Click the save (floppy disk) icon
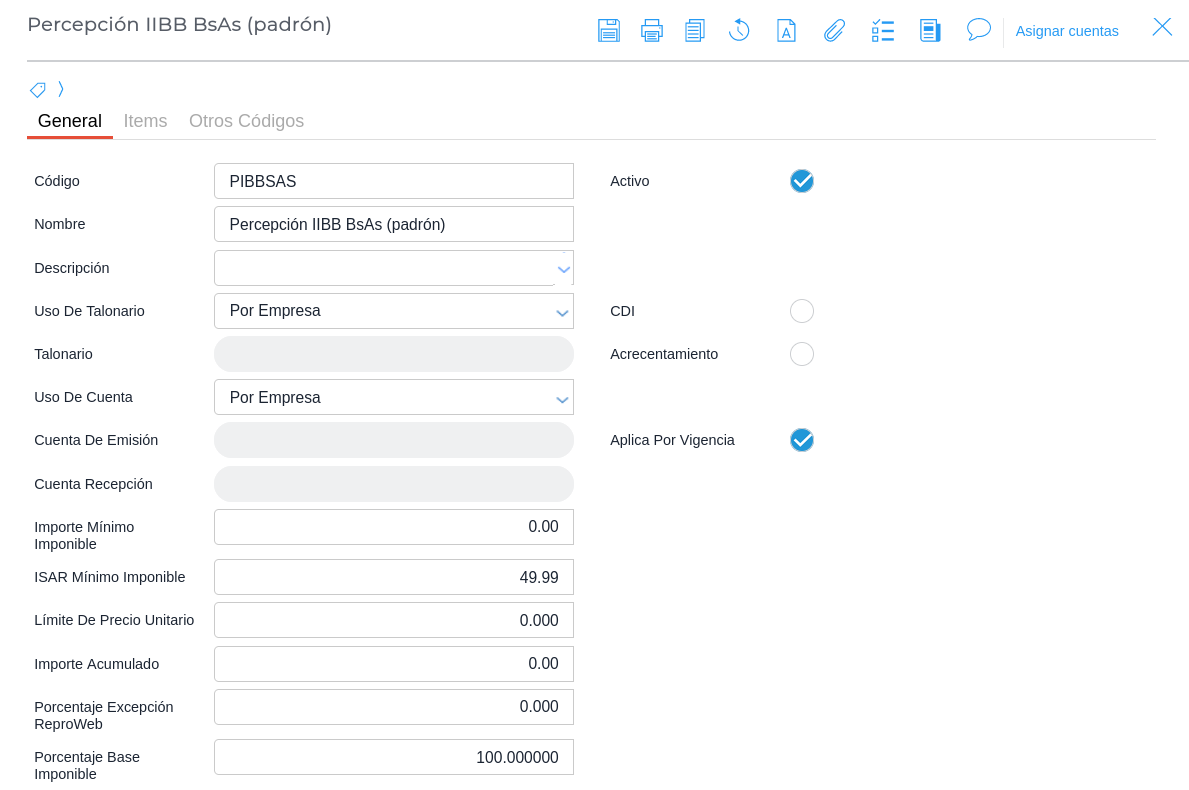The width and height of the screenshot is (1189, 790). (x=608, y=30)
